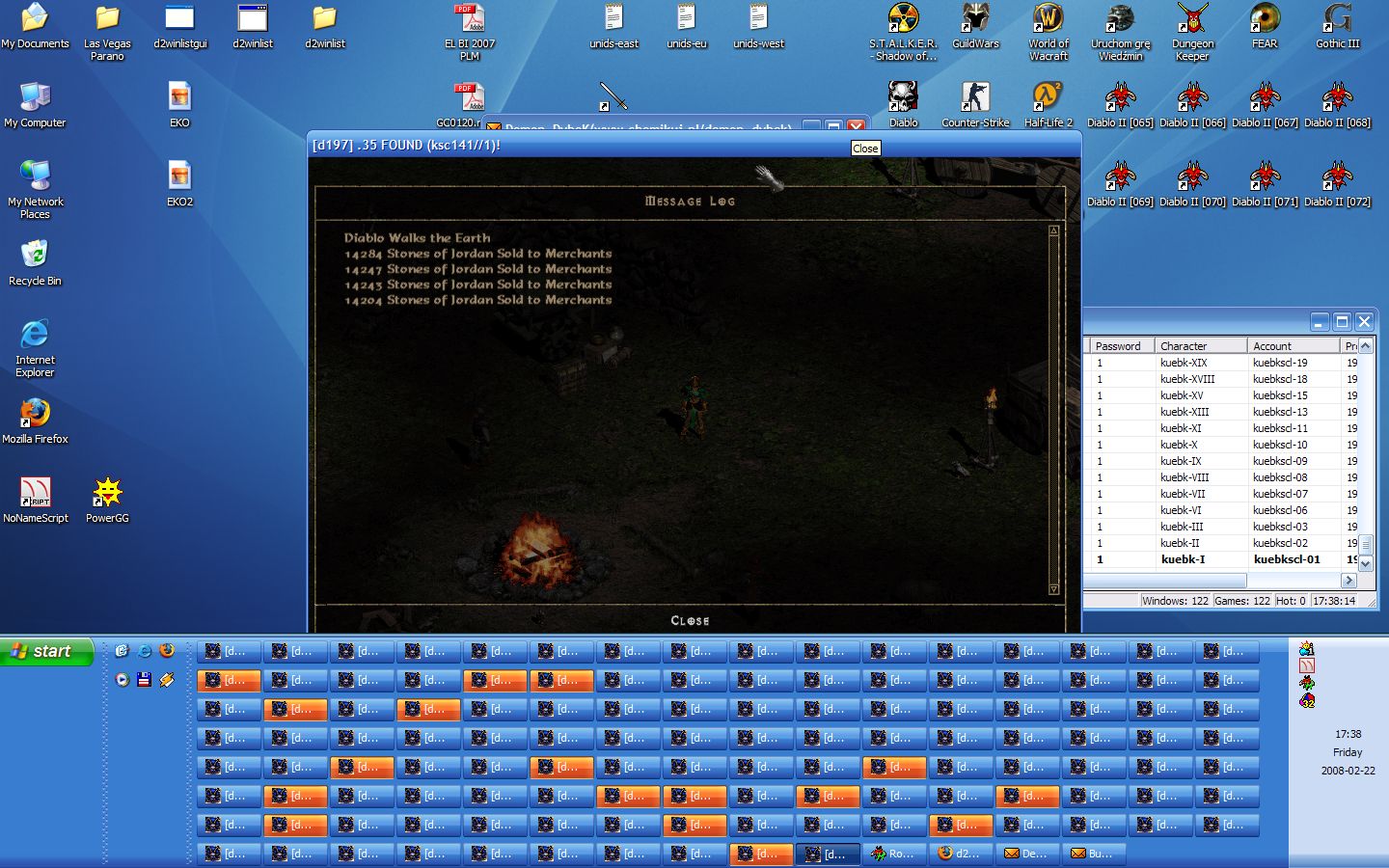Screen dimensions: 1389x868
Task: Click the 'Games: 122' status bar entry
Action: click(x=1241, y=600)
